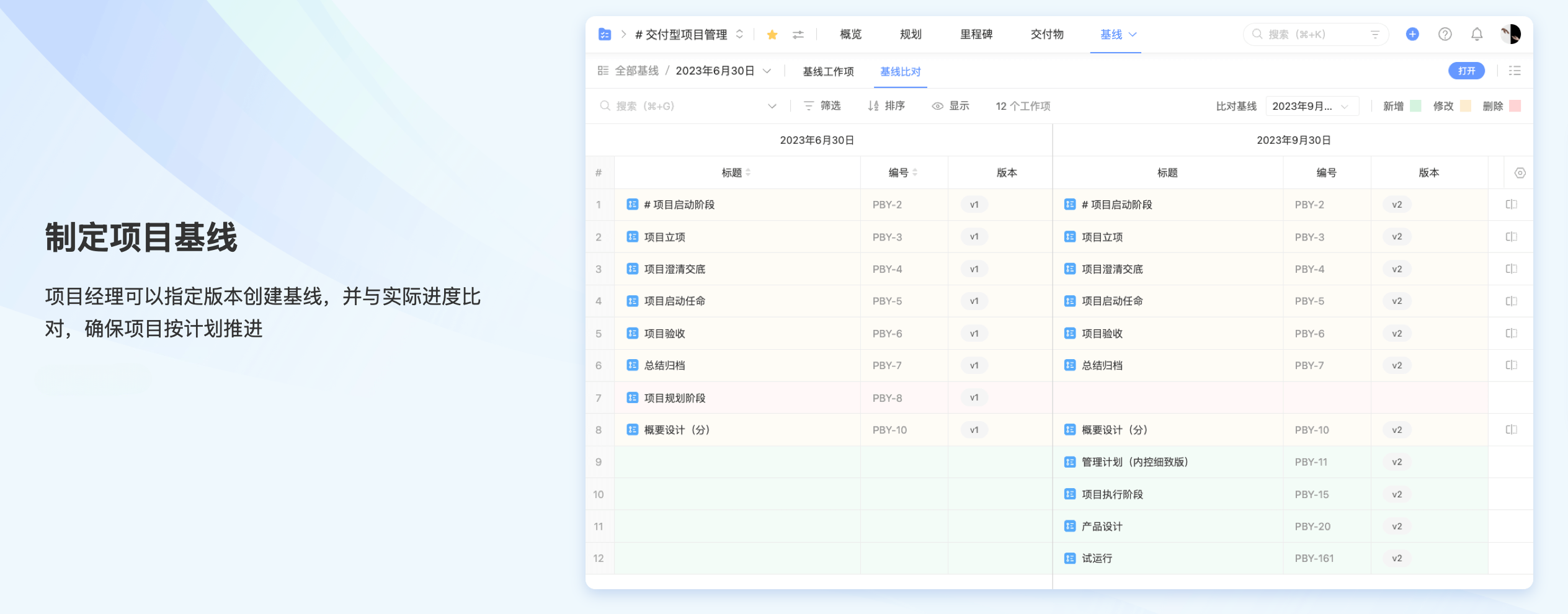1568x614 pixels.
Task: Click the 全部基线 breadcrumb link
Action: tap(636, 71)
